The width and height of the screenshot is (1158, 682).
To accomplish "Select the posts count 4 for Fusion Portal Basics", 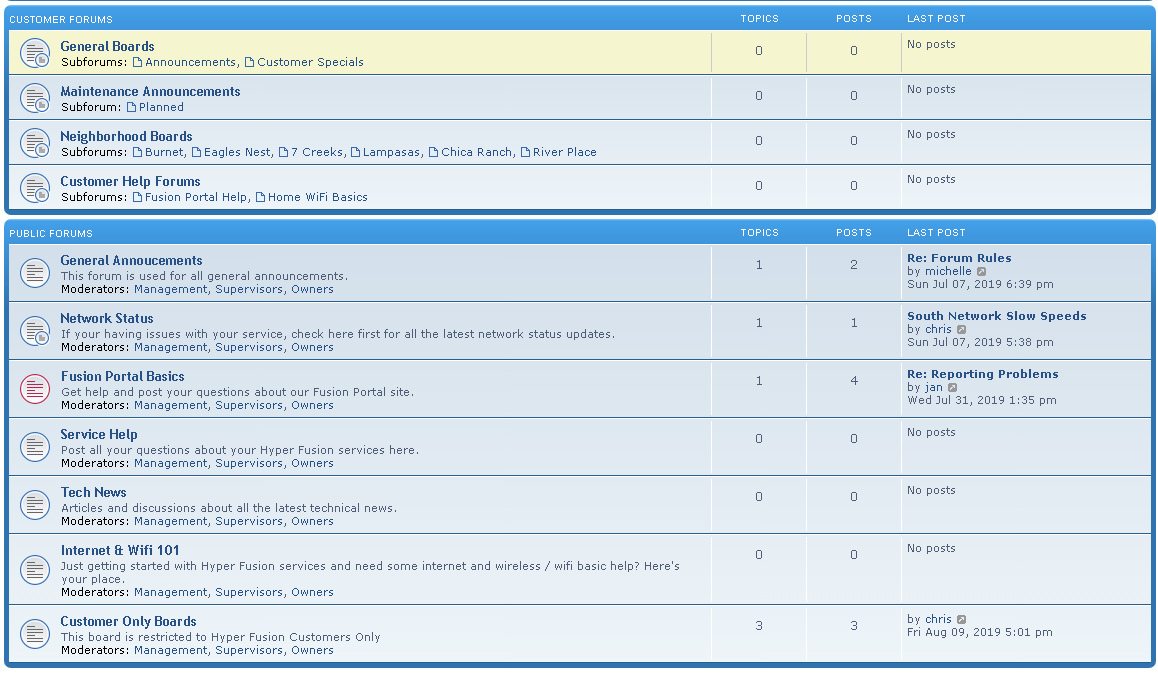I will [854, 381].
